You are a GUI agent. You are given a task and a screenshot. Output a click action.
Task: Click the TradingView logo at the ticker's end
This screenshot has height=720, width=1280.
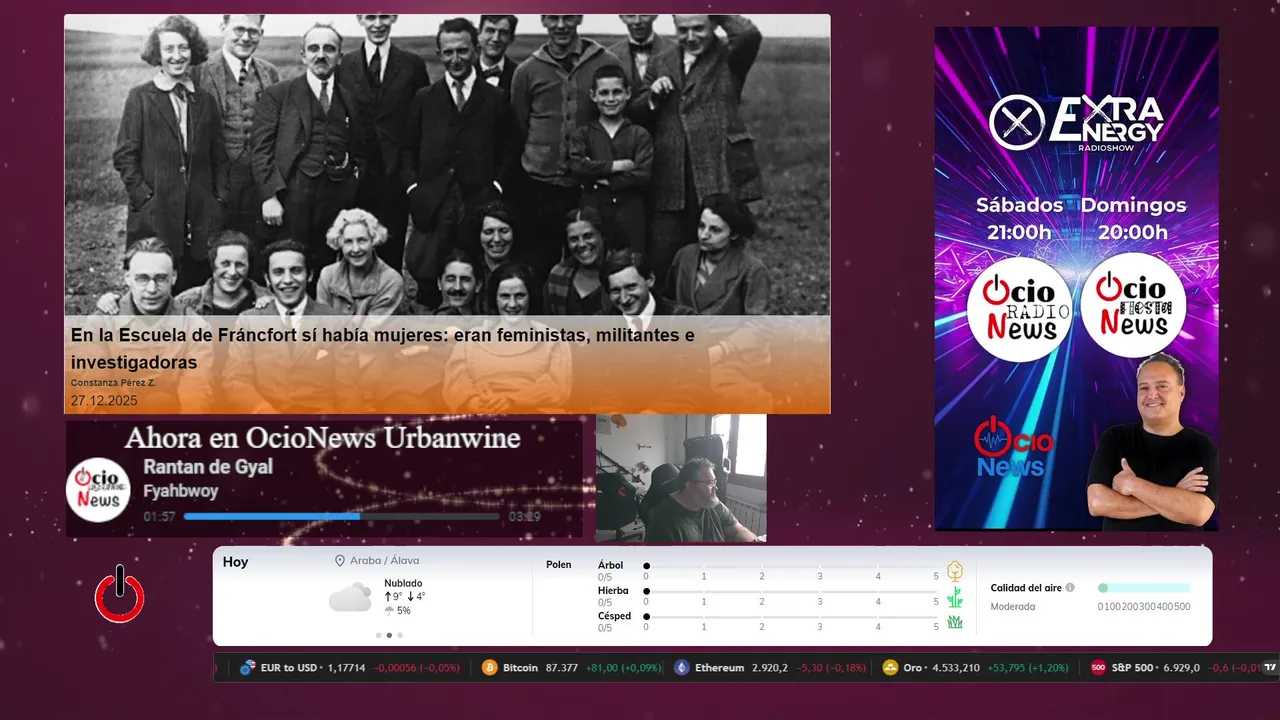click(x=1270, y=667)
